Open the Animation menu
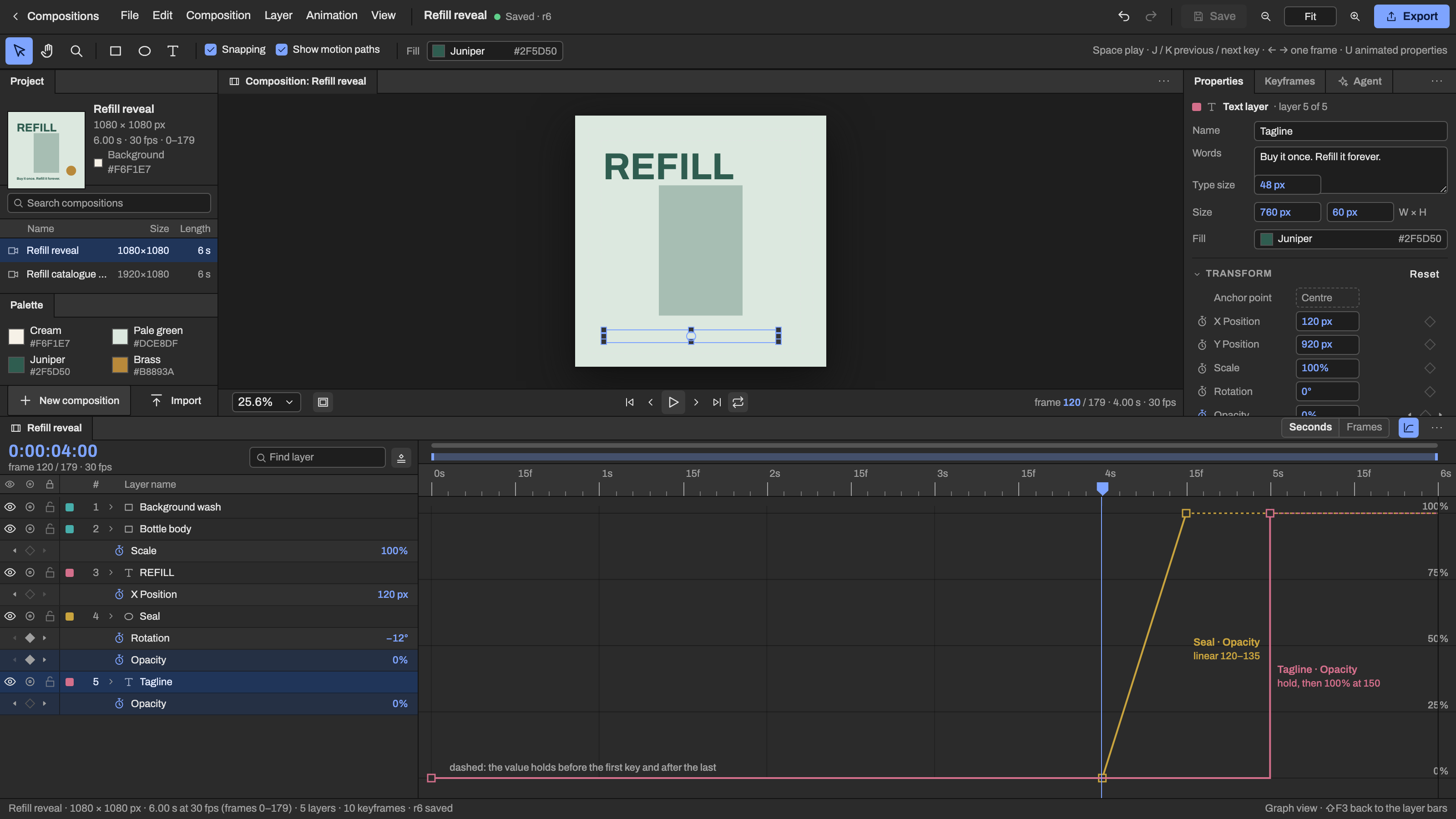 331,16
